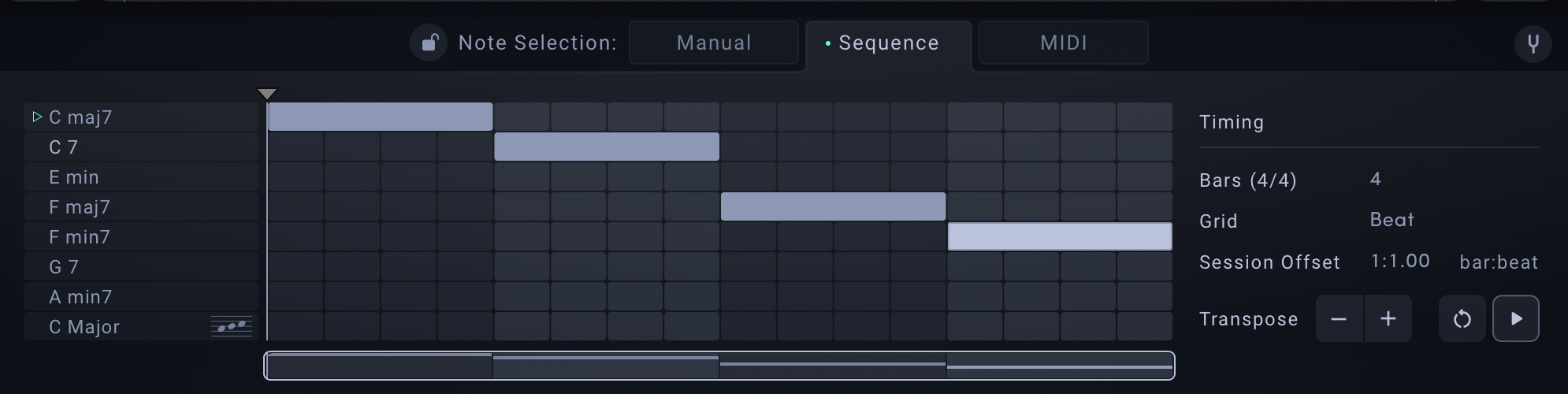The image size is (1568, 394).
Task: Transpose down with the minus button
Action: point(1339,319)
